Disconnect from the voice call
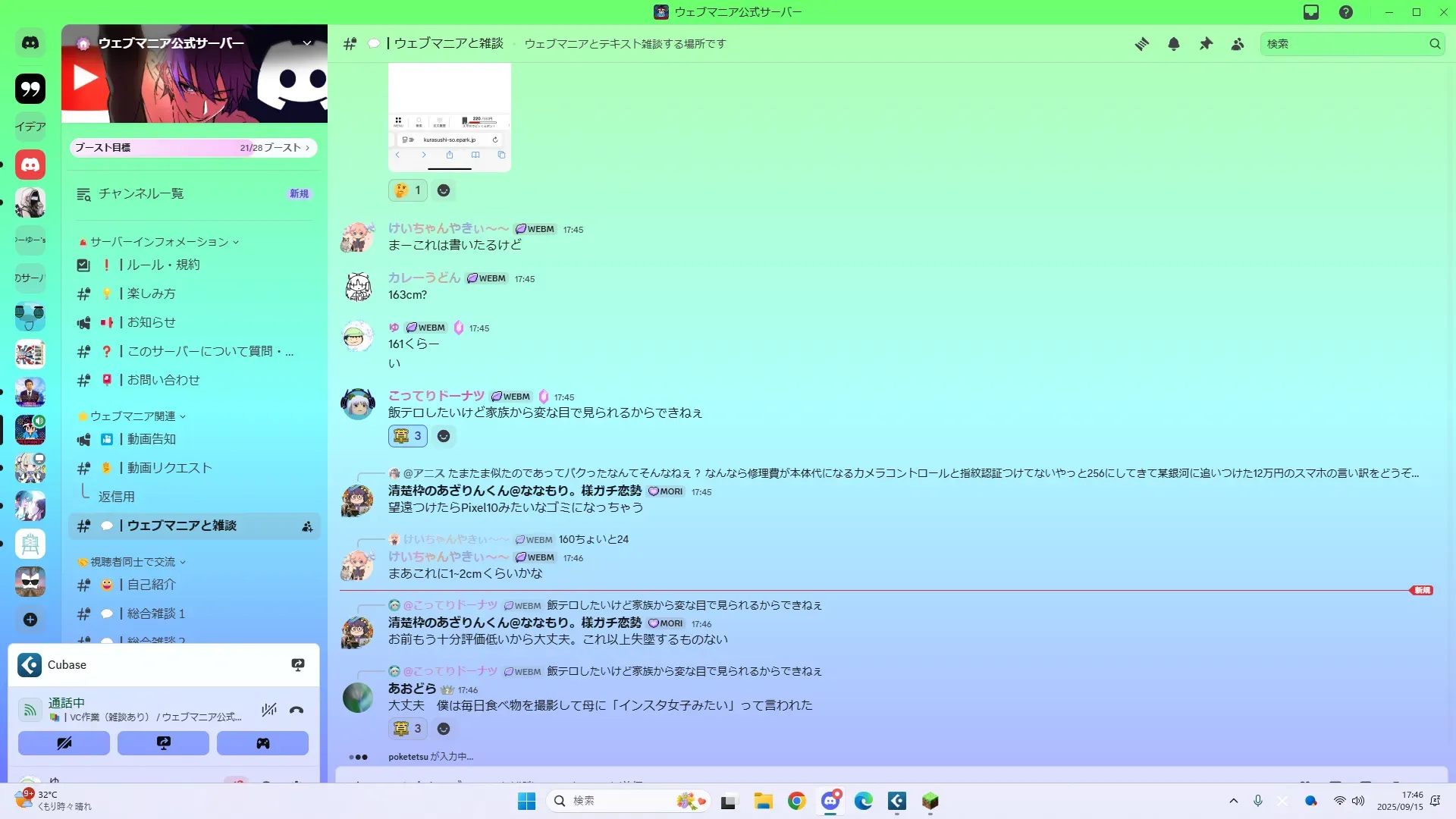The height and width of the screenshot is (819, 1456). pyautogui.click(x=297, y=711)
